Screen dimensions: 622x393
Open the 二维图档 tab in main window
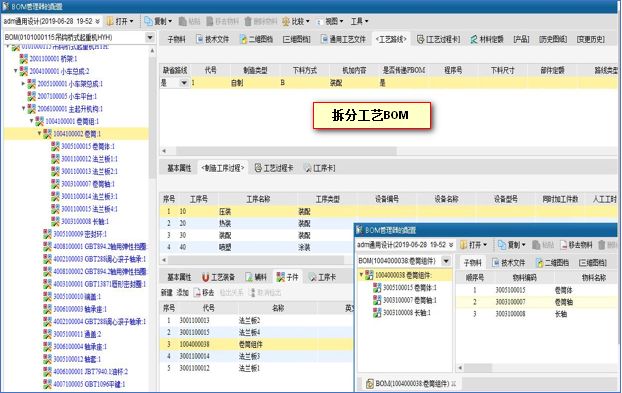(256, 39)
